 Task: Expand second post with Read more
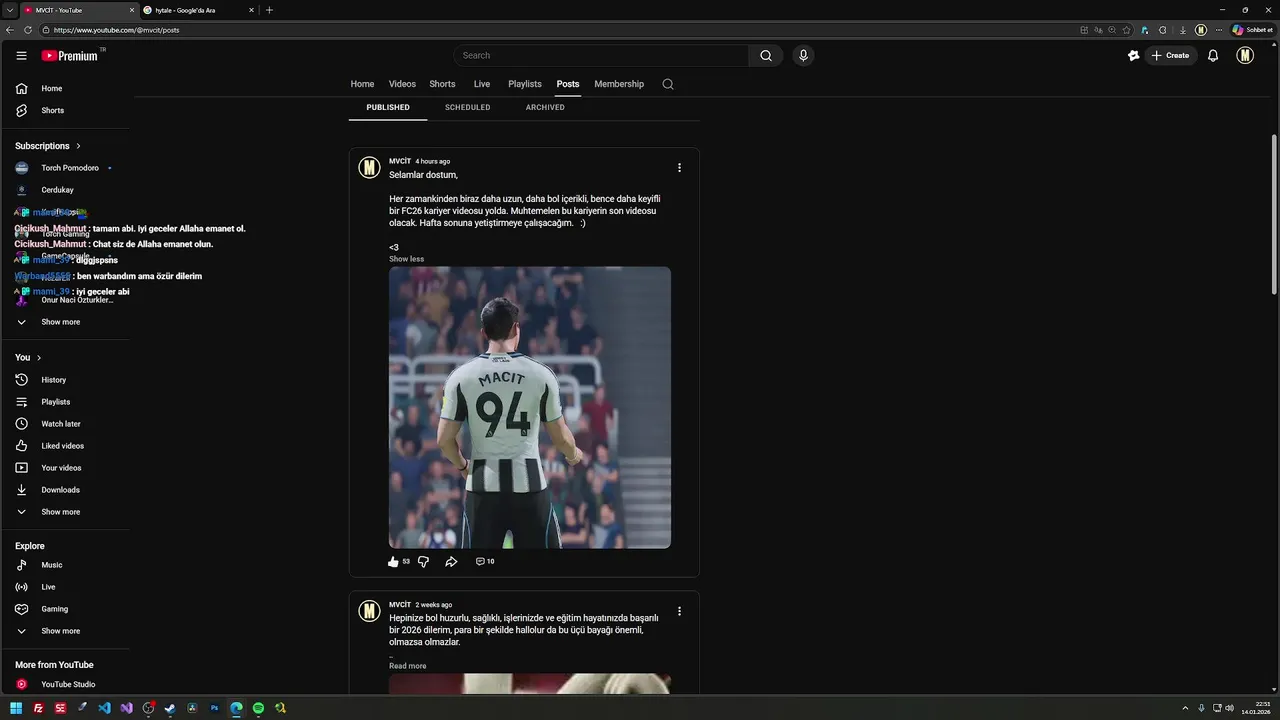coord(407,666)
